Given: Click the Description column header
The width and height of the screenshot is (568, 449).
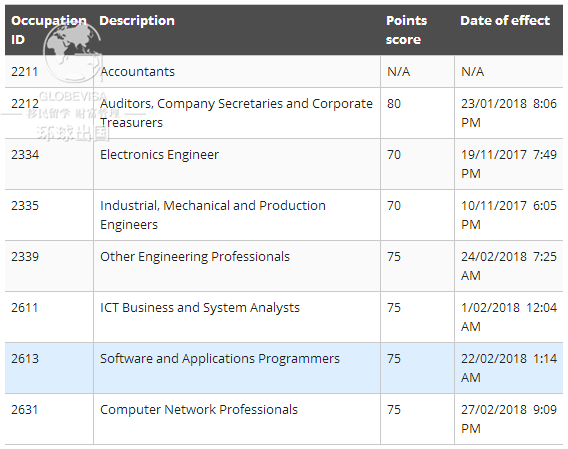Looking at the screenshot, I should pos(137,21).
